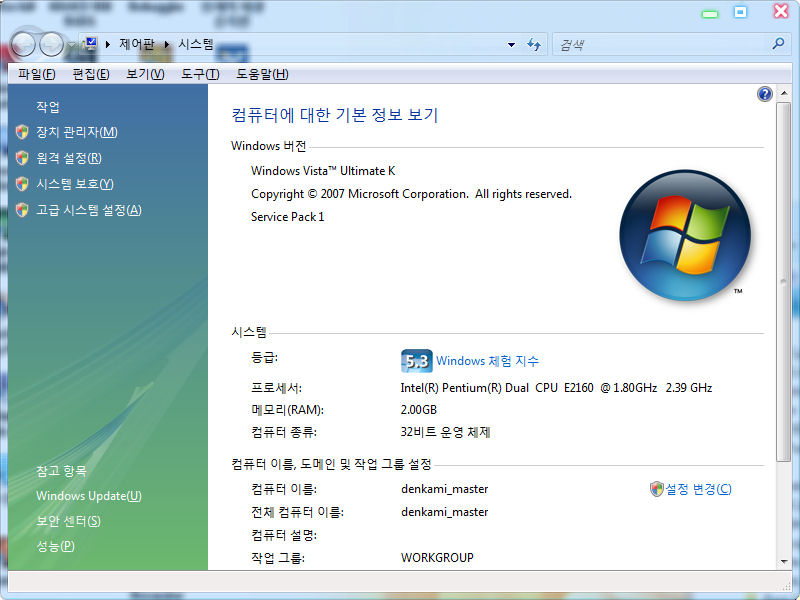This screenshot has height=600, width=800.
Task: Click denkami_master next to 컴퓨터 이름
Action: [x=444, y=489]
